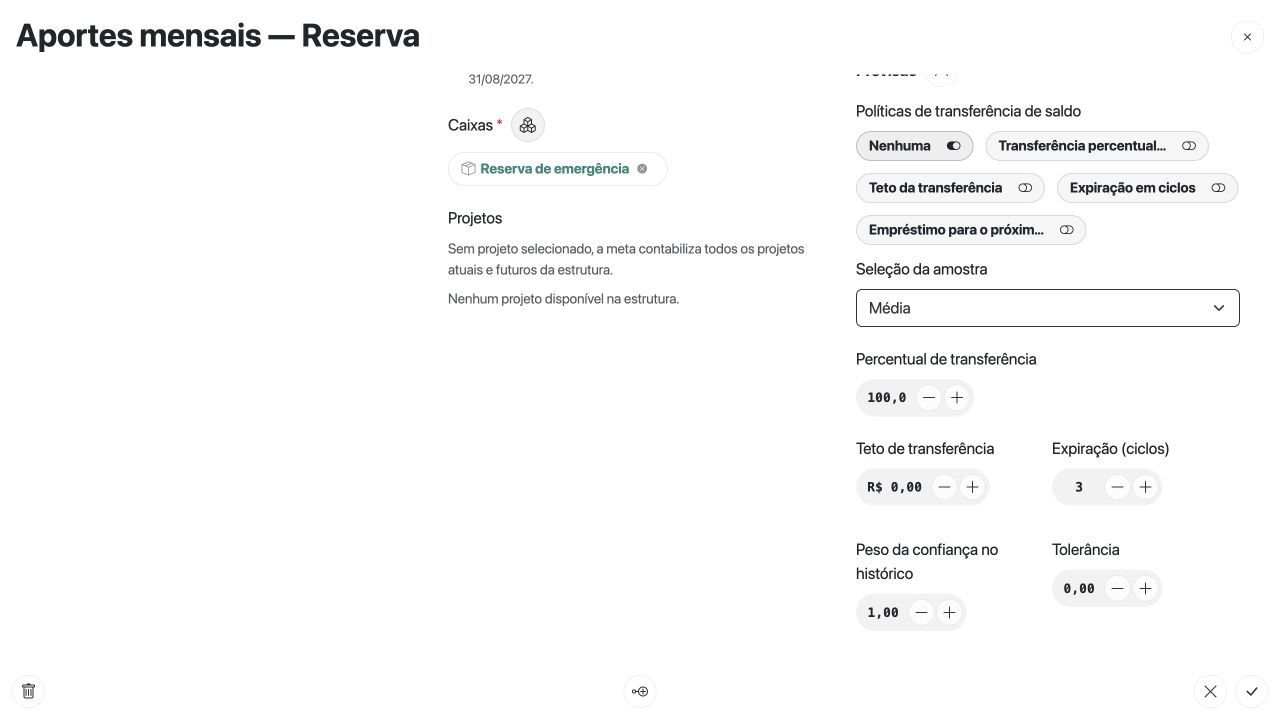This screenshot has width=1280, height=720.
Task: Click the trash delete icon
Action: click(28, 691)
